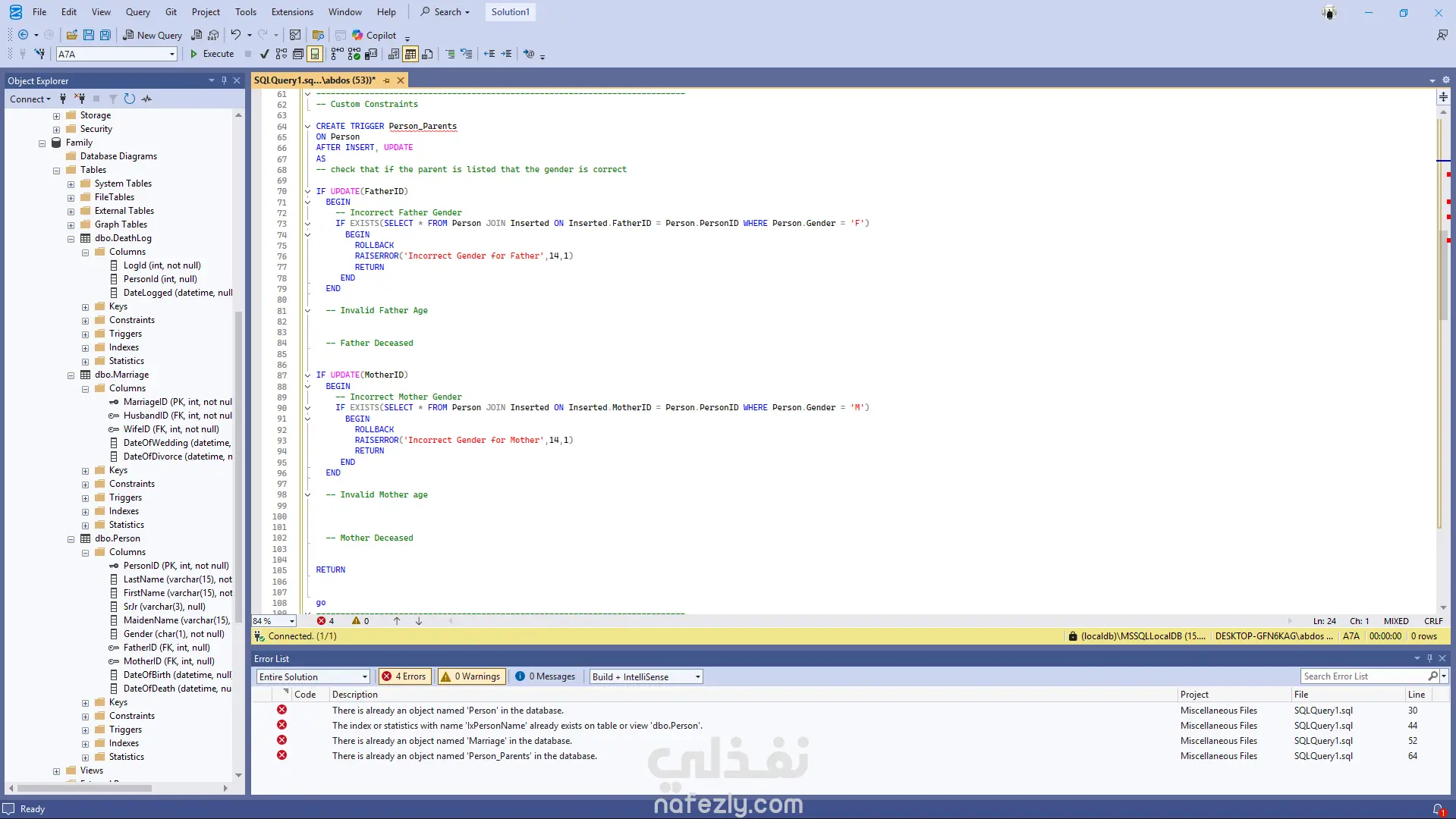The width and height of the screenshot is (1456, 819).
Task: Save the current query with the disk icon
Action: coord(89,35)
